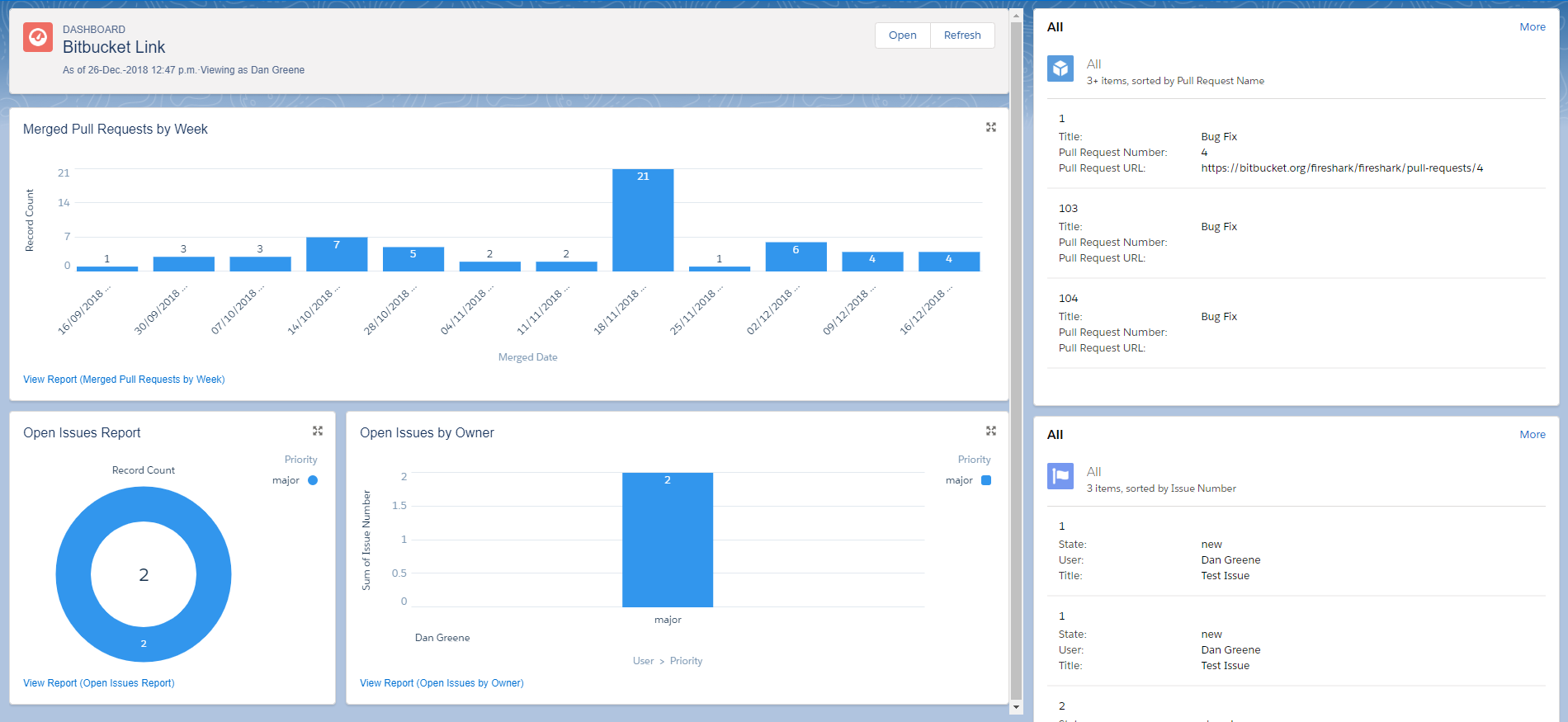Open View Report for Open Issues Report
The width and height of the screenshot is (1568, 722).
point(99,683)
